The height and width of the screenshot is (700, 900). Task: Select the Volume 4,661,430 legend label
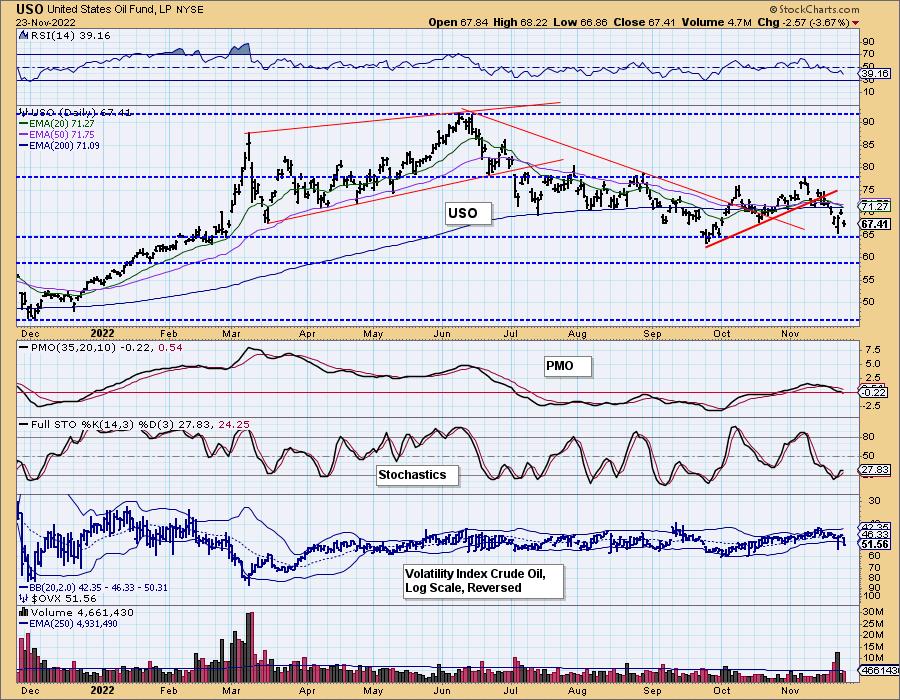[81, 613]
